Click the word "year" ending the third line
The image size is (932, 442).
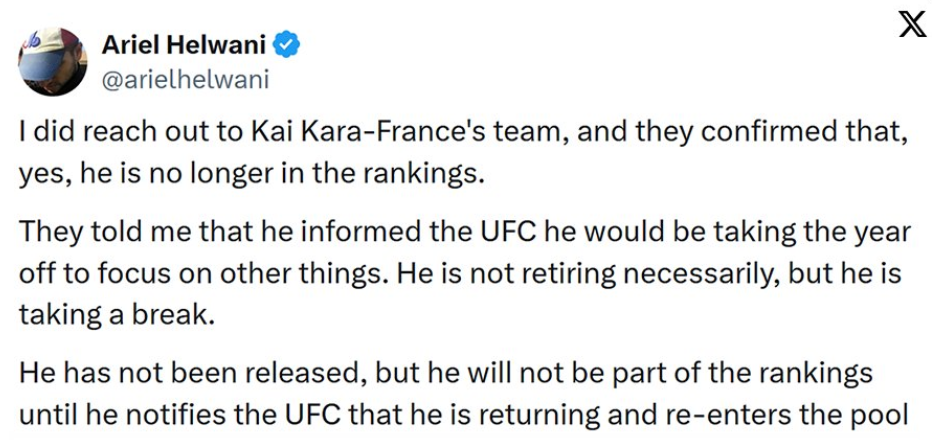pyautogui.click(x=881, y=232)
